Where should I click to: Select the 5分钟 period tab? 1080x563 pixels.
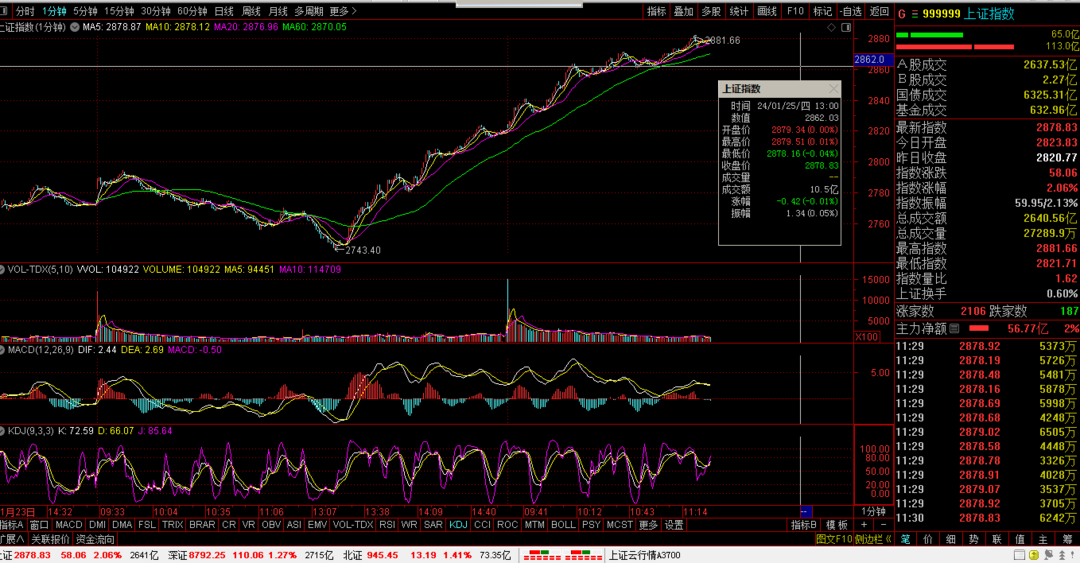point(85,11)
